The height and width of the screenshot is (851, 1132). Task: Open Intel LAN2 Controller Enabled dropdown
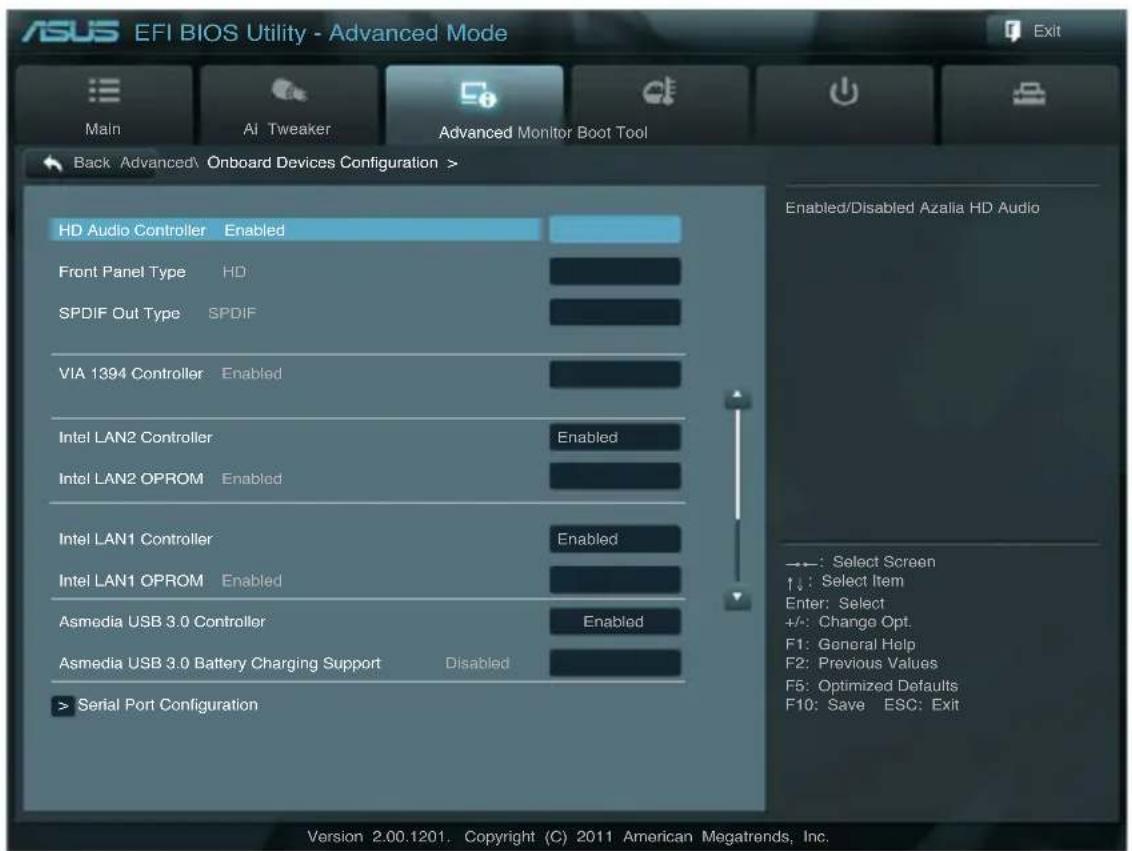(614, 437)
